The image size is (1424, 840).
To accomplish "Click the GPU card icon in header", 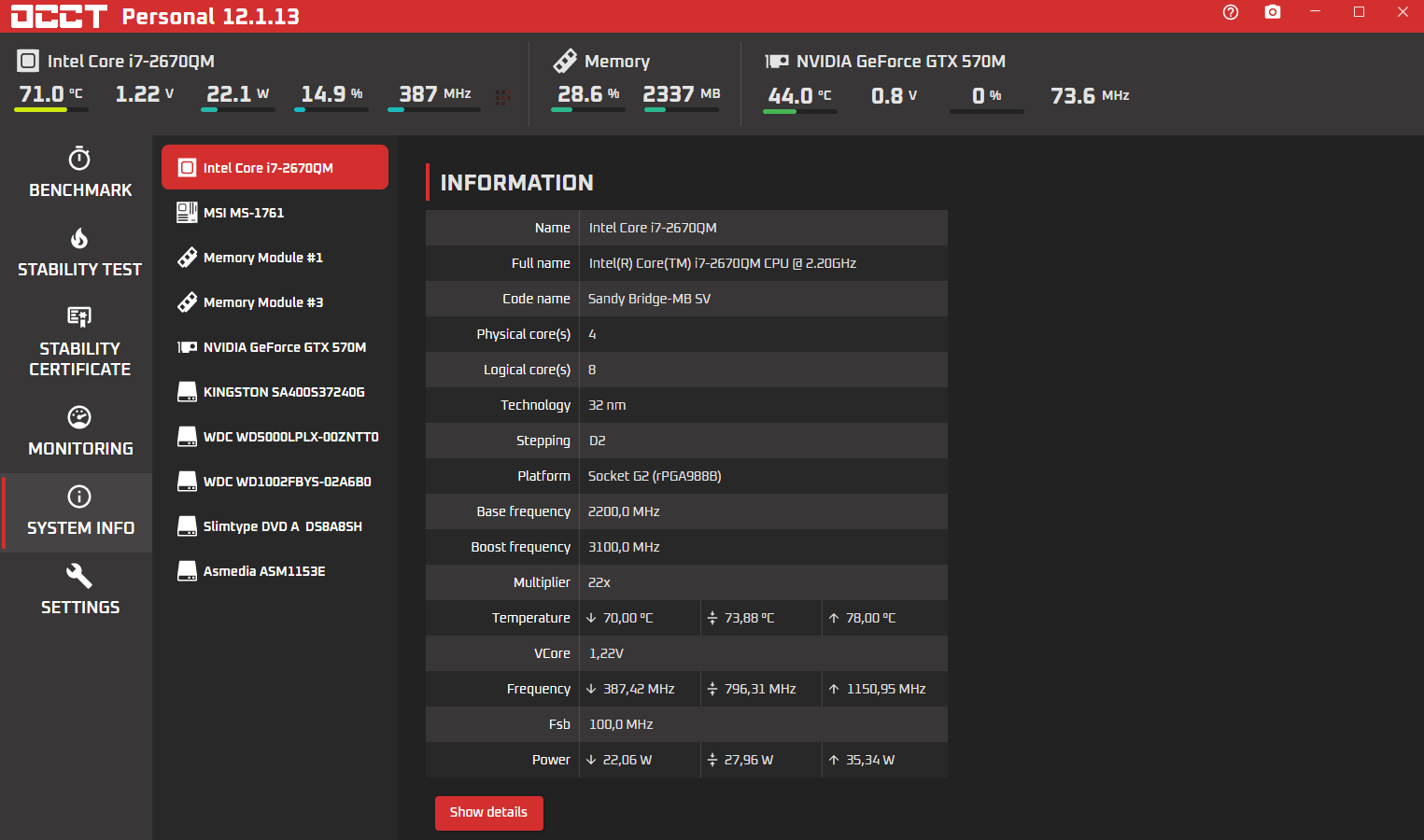I will (x=777, y=62).
